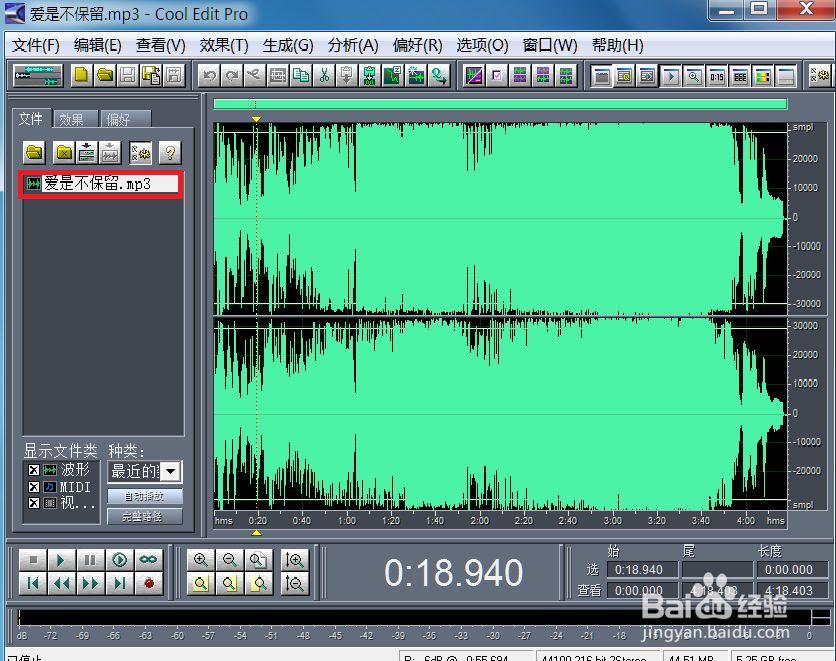Viewport: 836px width, 661px height.
Task: Click the Fast Forward transport button
Action: (91, 583)
